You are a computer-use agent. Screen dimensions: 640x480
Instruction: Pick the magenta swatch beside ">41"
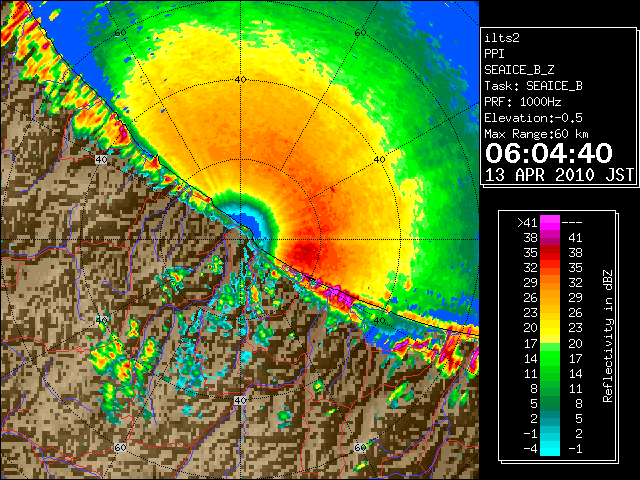pyautogui.click(x=550, y=223)
